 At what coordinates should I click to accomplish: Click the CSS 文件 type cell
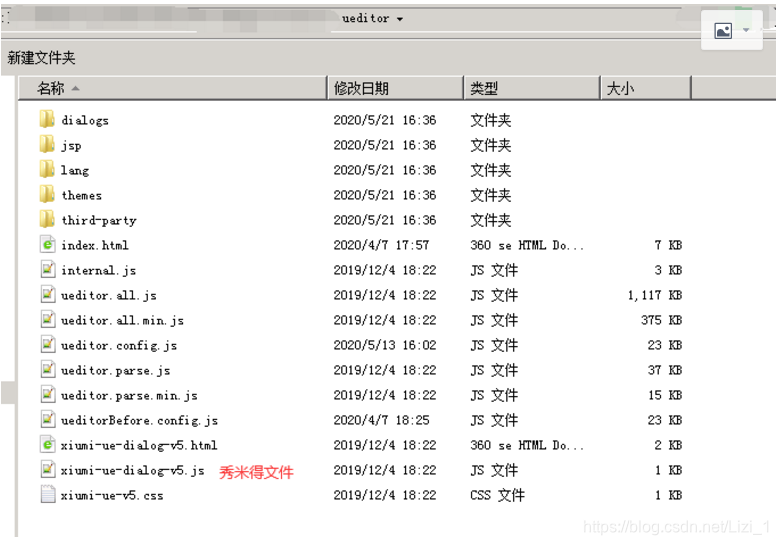click(497, 495)
